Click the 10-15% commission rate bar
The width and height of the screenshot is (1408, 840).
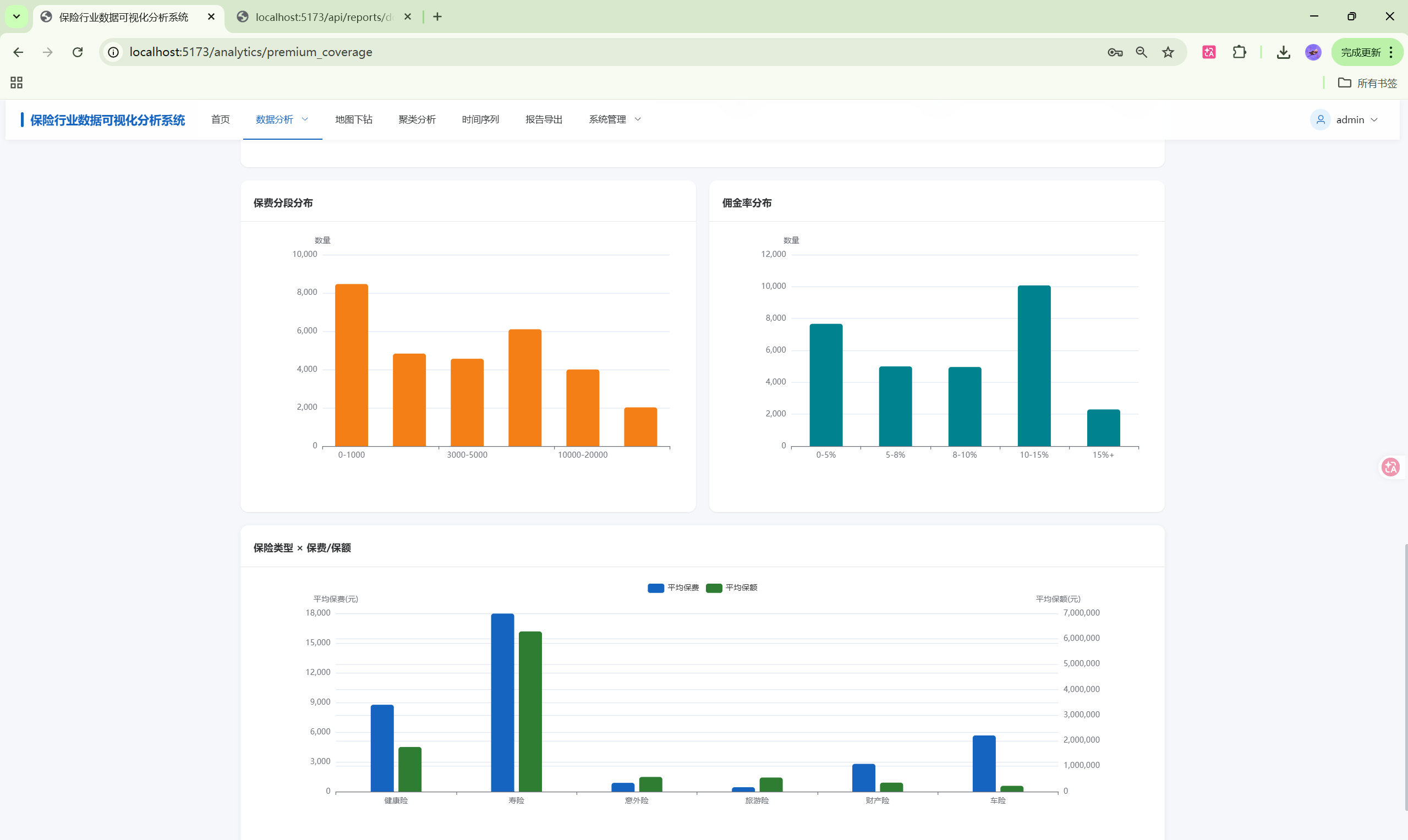1034,366
